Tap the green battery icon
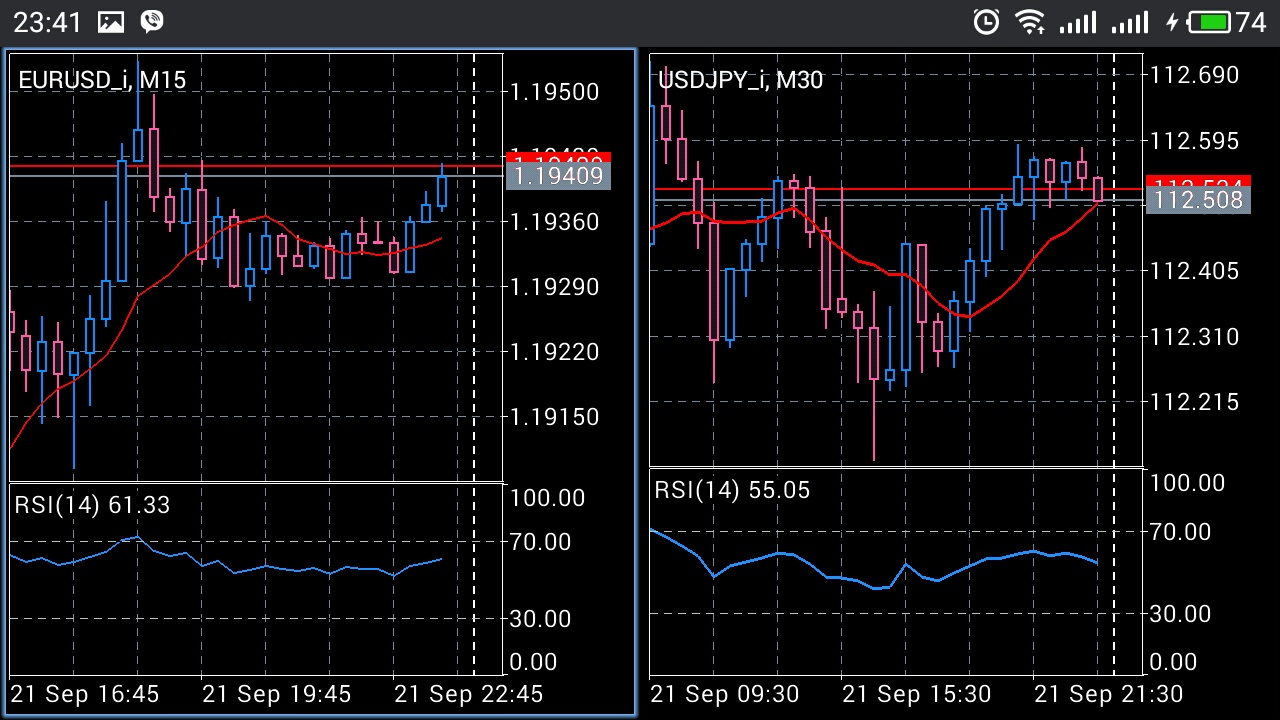The height and width of the screenshot is (720, 1280). pos(1210,22)
